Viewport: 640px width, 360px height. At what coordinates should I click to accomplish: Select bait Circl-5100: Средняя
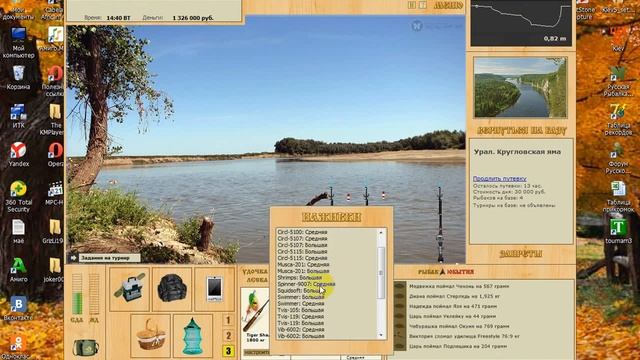pos(302,232)
